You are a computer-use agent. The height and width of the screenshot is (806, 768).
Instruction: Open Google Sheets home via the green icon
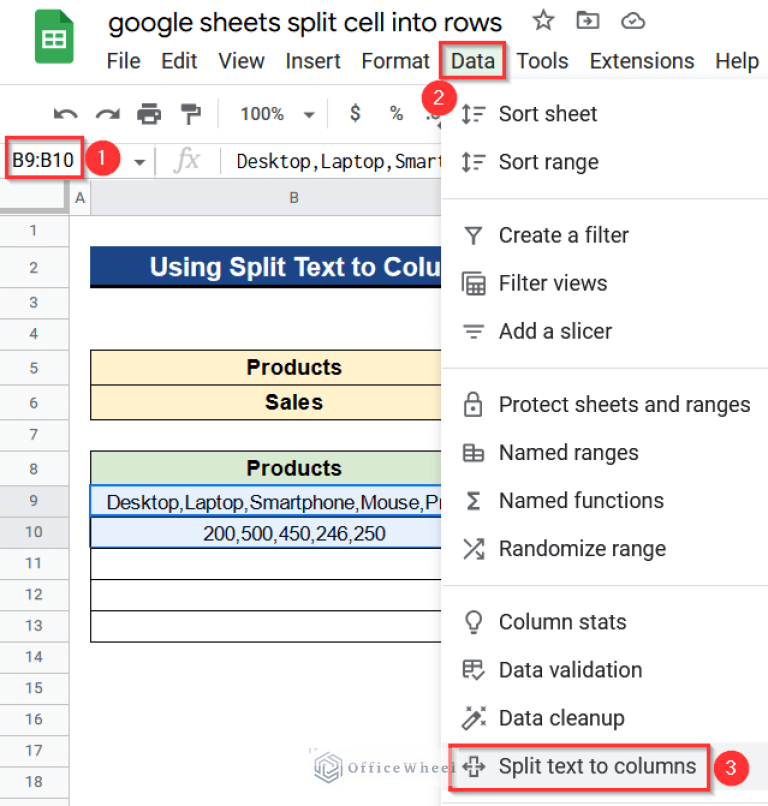(x=53, y=36)
